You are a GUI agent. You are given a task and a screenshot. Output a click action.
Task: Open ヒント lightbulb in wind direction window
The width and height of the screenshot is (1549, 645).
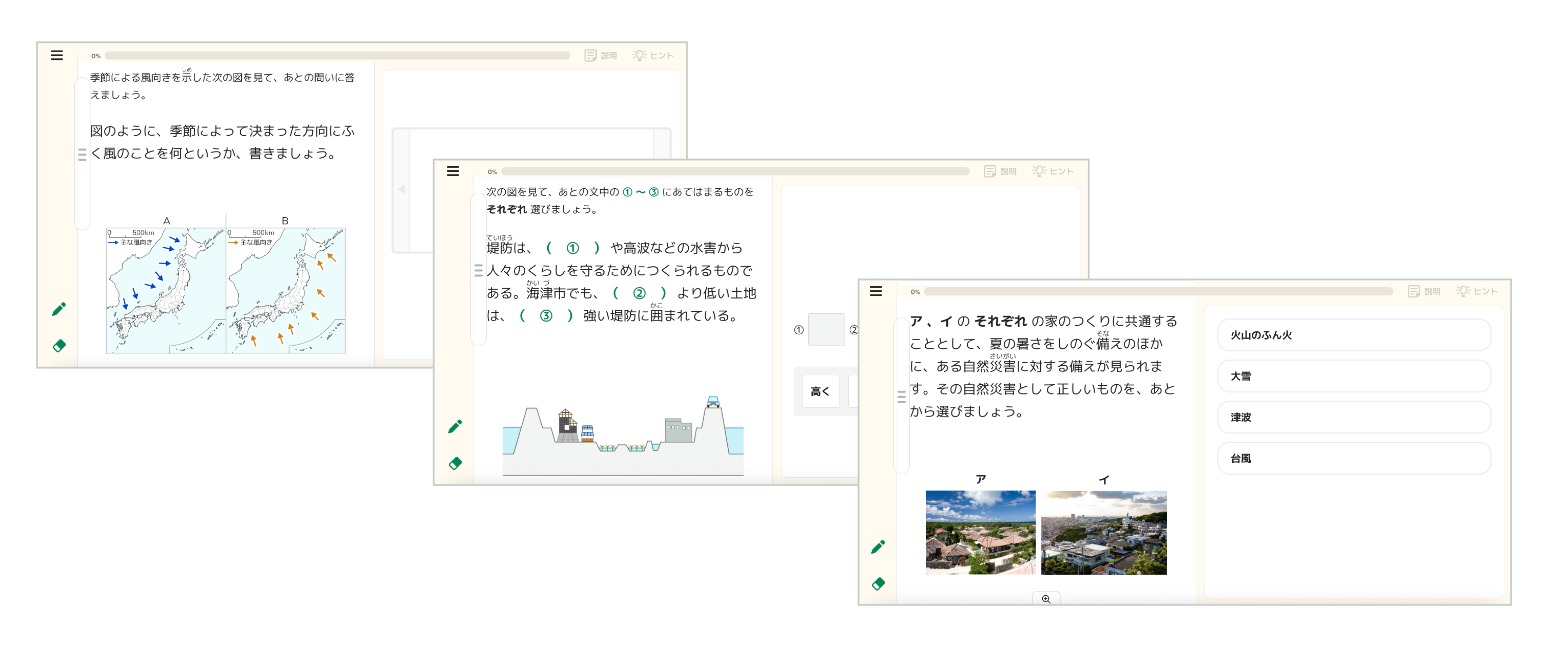point(653,56)
